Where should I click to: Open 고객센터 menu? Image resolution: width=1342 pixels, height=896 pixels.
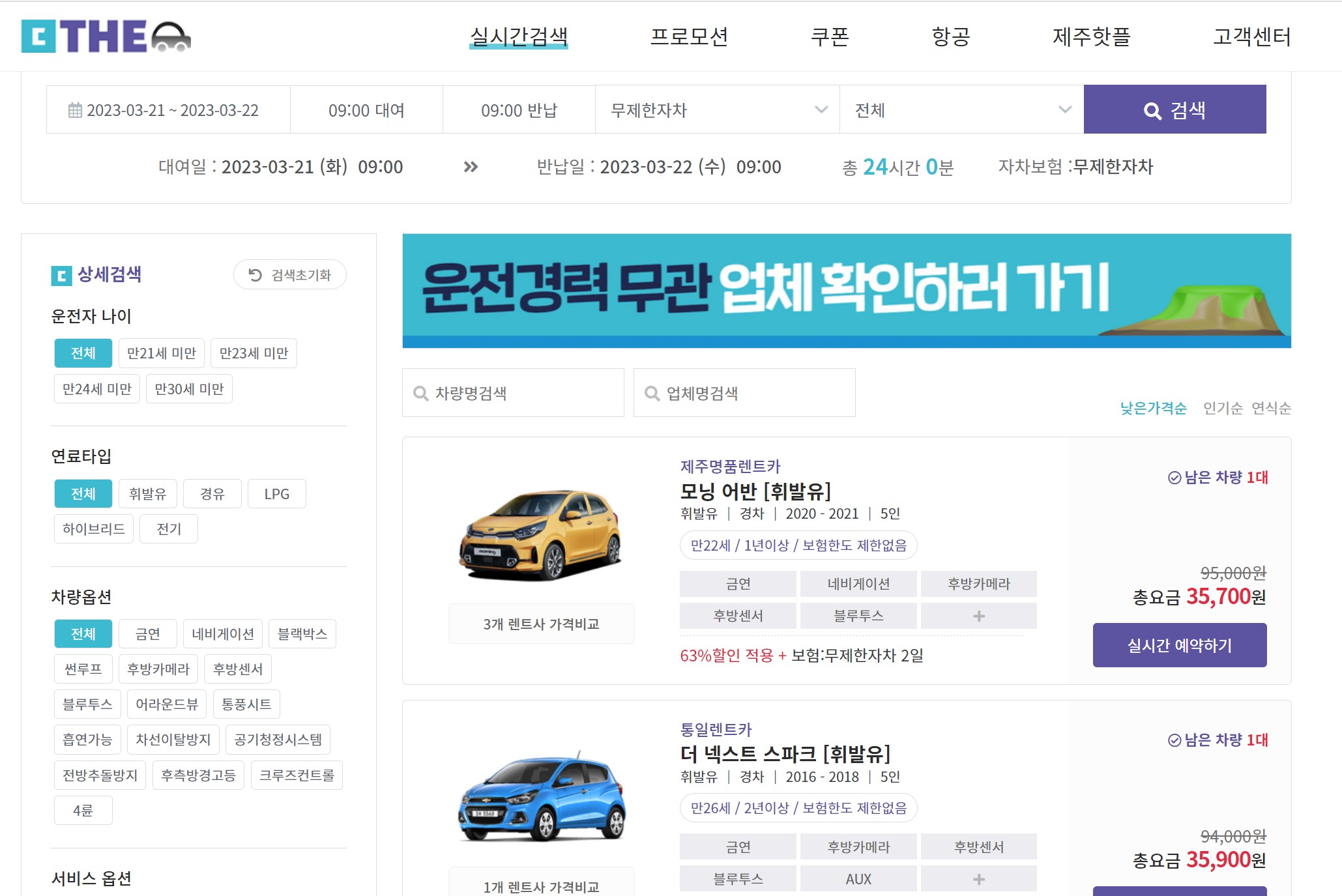tap(1251, 36)
